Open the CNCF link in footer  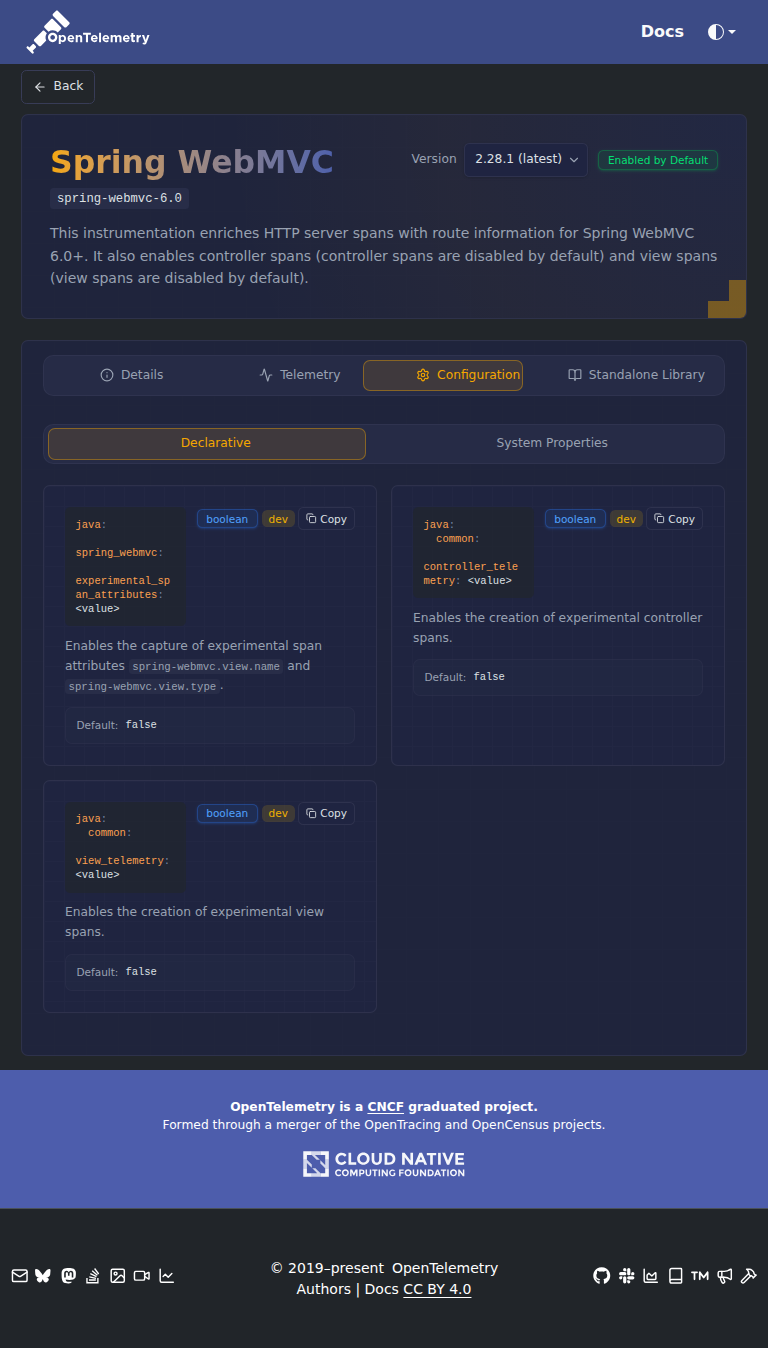point(385,1106)
